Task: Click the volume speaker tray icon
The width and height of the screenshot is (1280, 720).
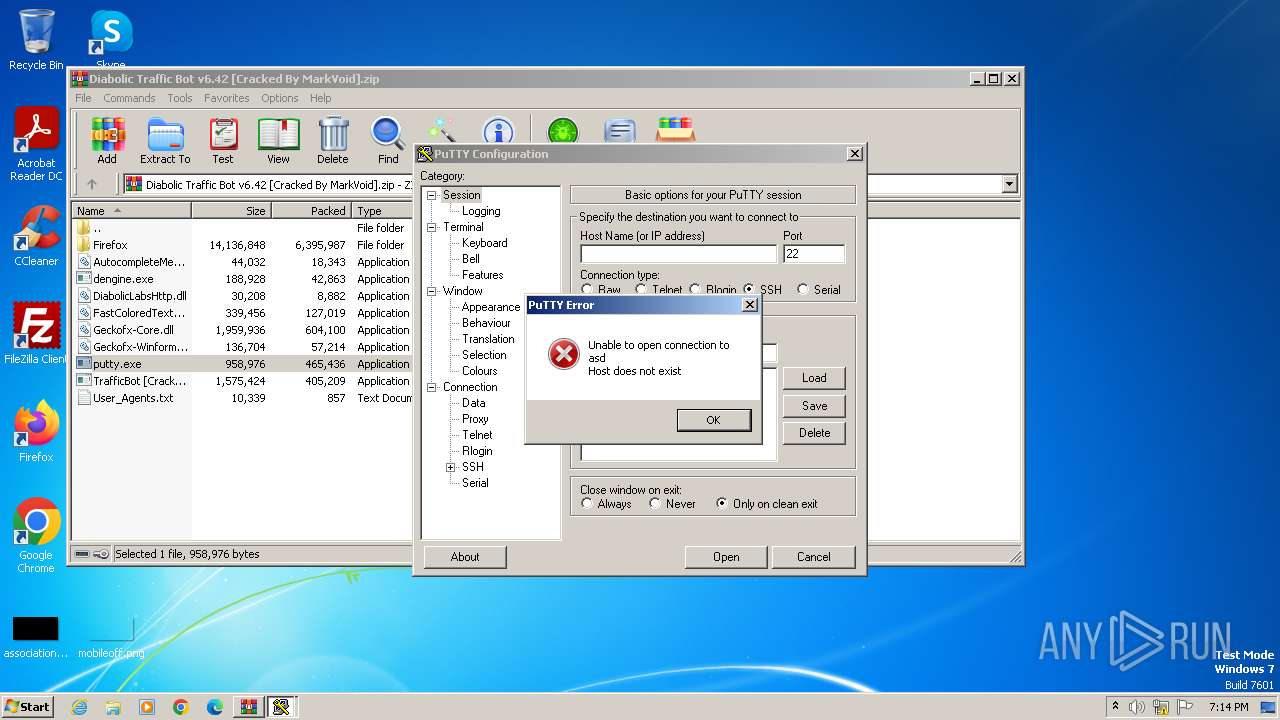Action: point(1136,707)
